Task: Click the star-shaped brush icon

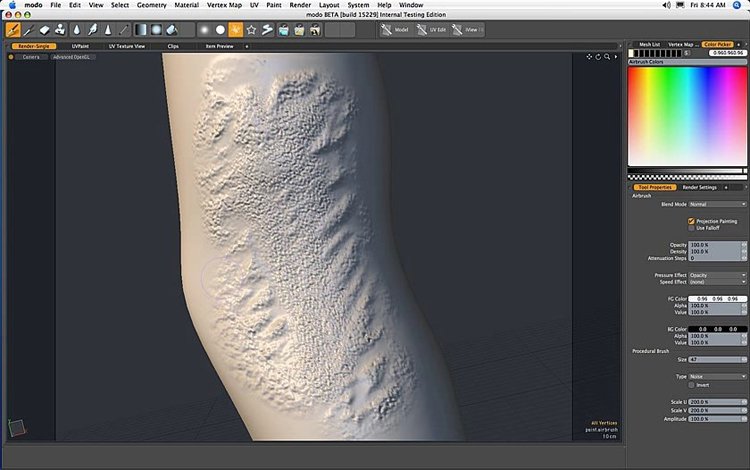Action: point(252,30)
